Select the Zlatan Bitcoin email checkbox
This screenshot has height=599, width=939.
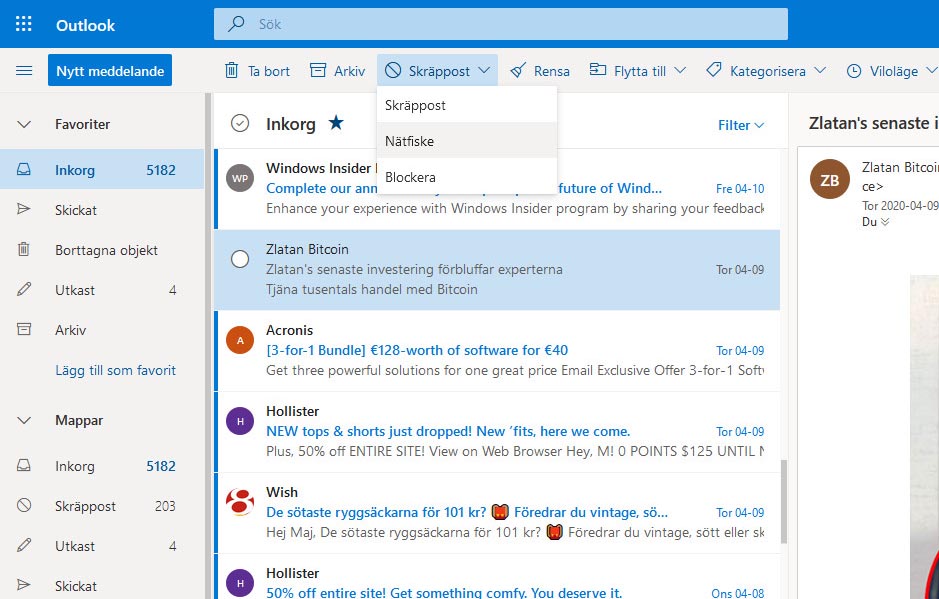click(239, 258)
